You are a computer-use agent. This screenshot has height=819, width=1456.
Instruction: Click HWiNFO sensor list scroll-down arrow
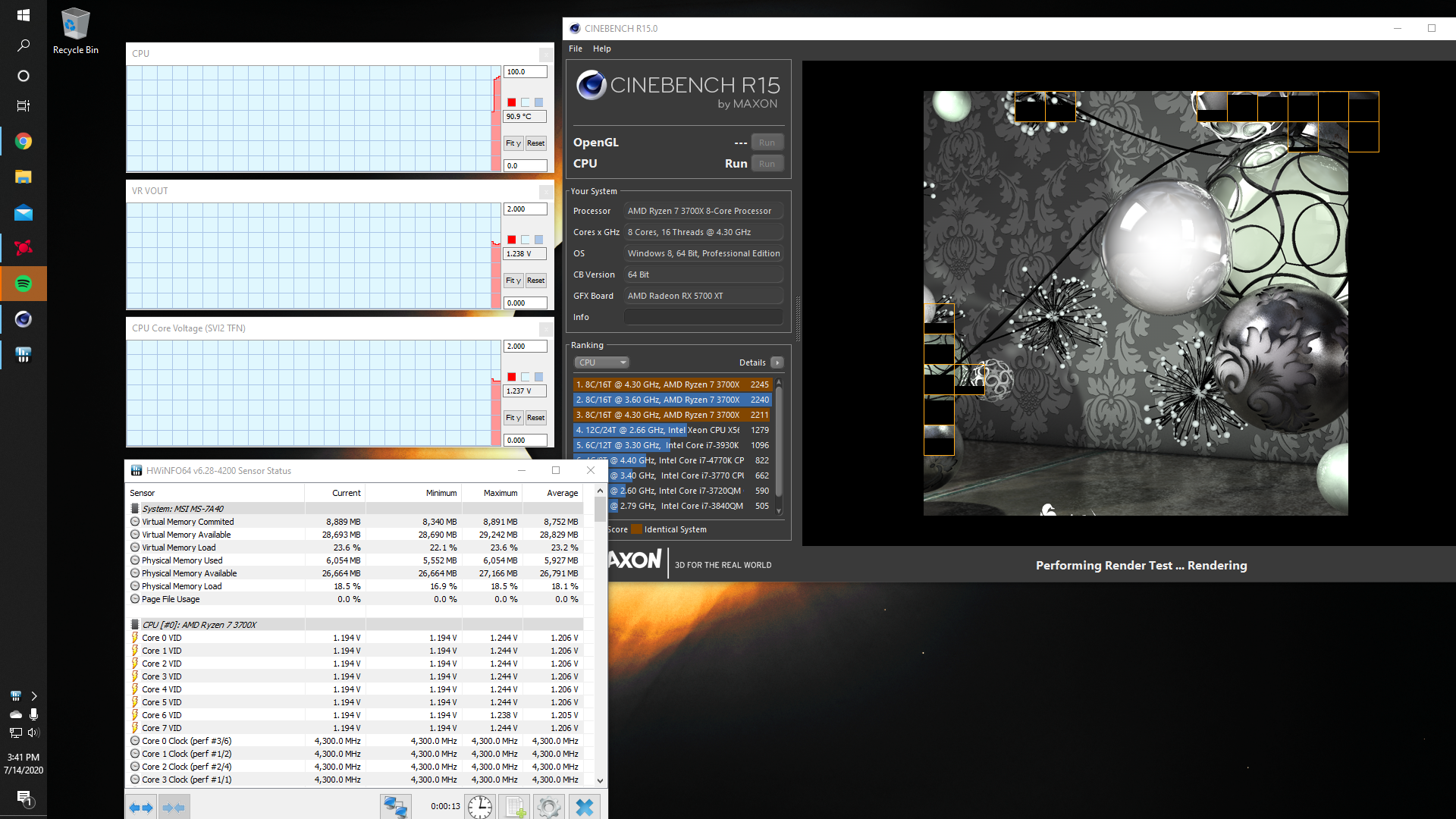[x=600, y=780]
